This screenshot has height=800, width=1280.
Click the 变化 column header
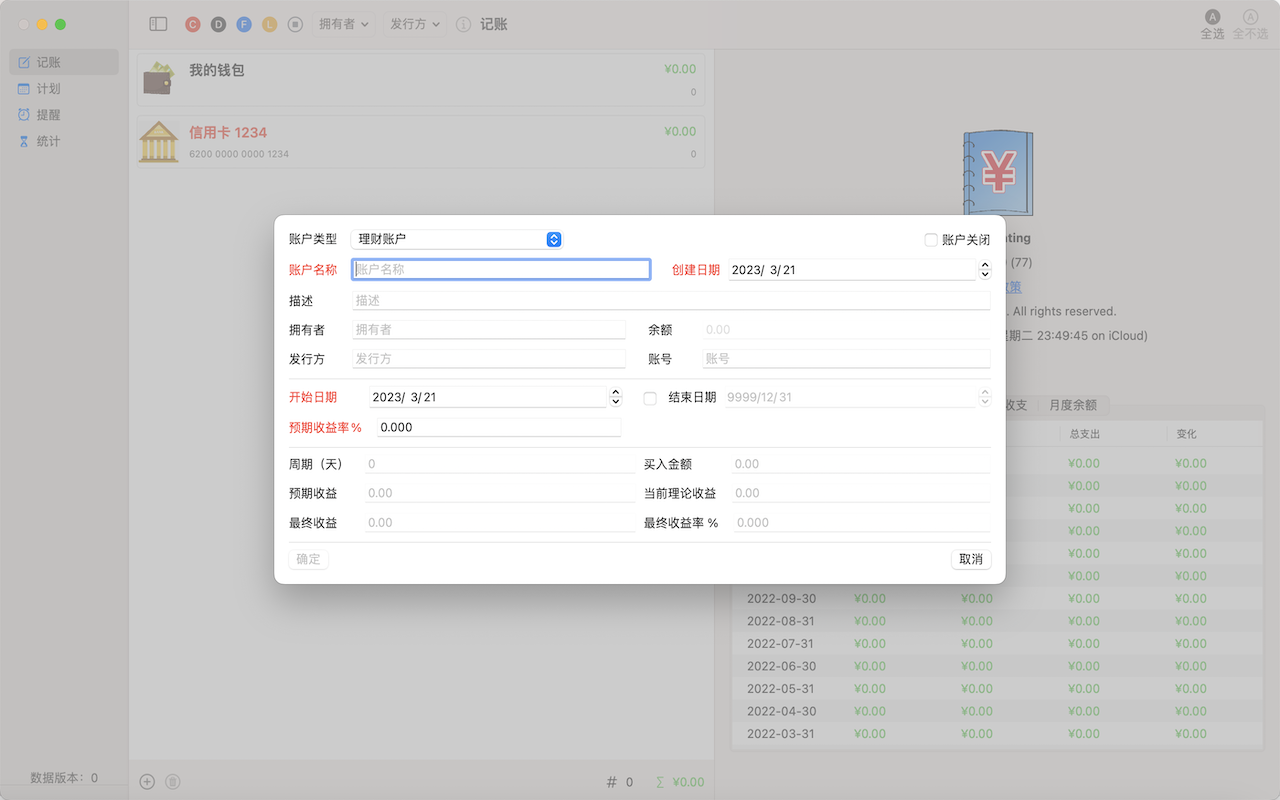tap(1186, 434)
